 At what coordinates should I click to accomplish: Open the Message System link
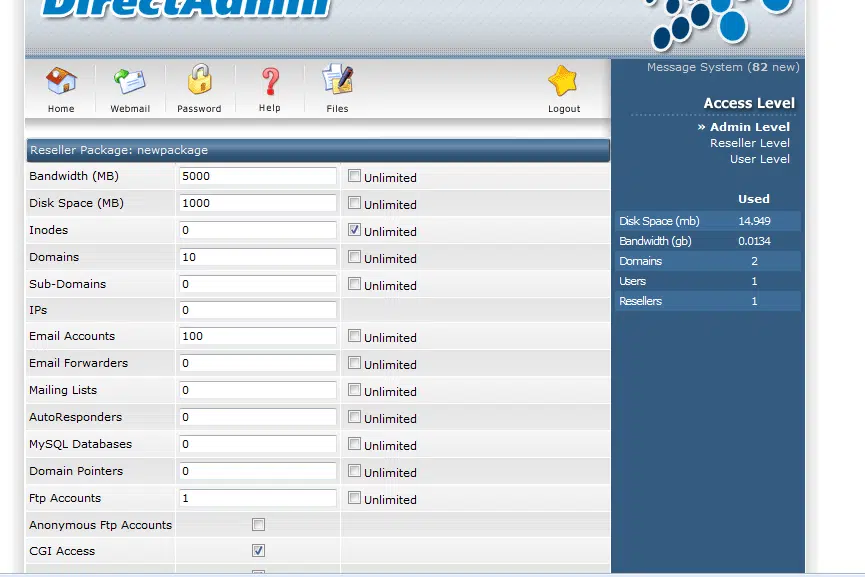[723, 67]
